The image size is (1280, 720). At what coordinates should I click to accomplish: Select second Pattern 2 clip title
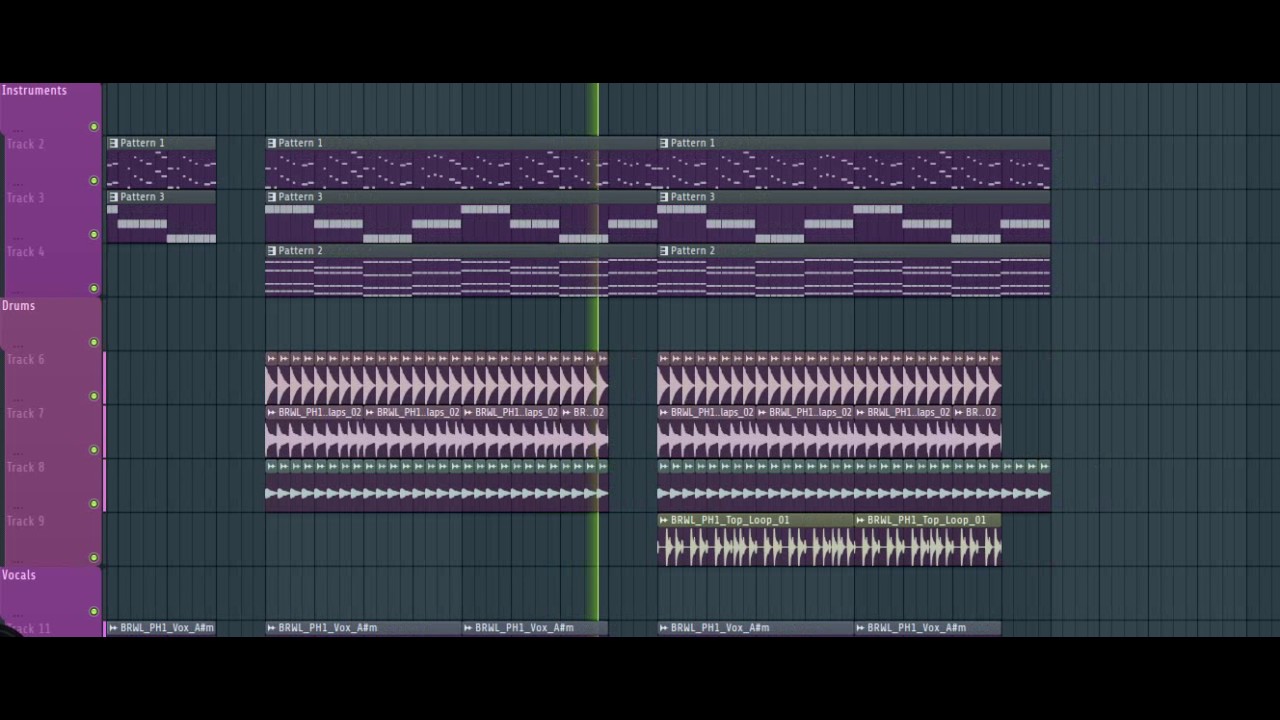tap(692, 251)
